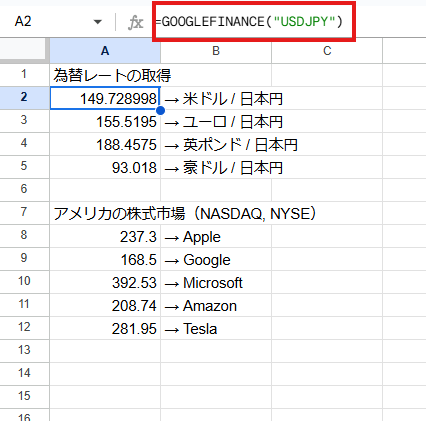Image resolution: width=426 pixels, height=421 pixels.
Task: Select column C header
Action: pyautogui.click(x=327, y=51)
